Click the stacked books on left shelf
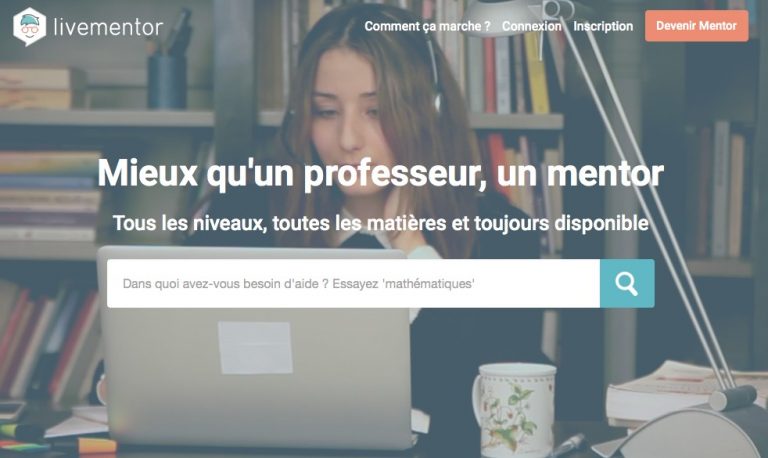The height and width of the screenshot is (458, 768). tap(49, 196)
